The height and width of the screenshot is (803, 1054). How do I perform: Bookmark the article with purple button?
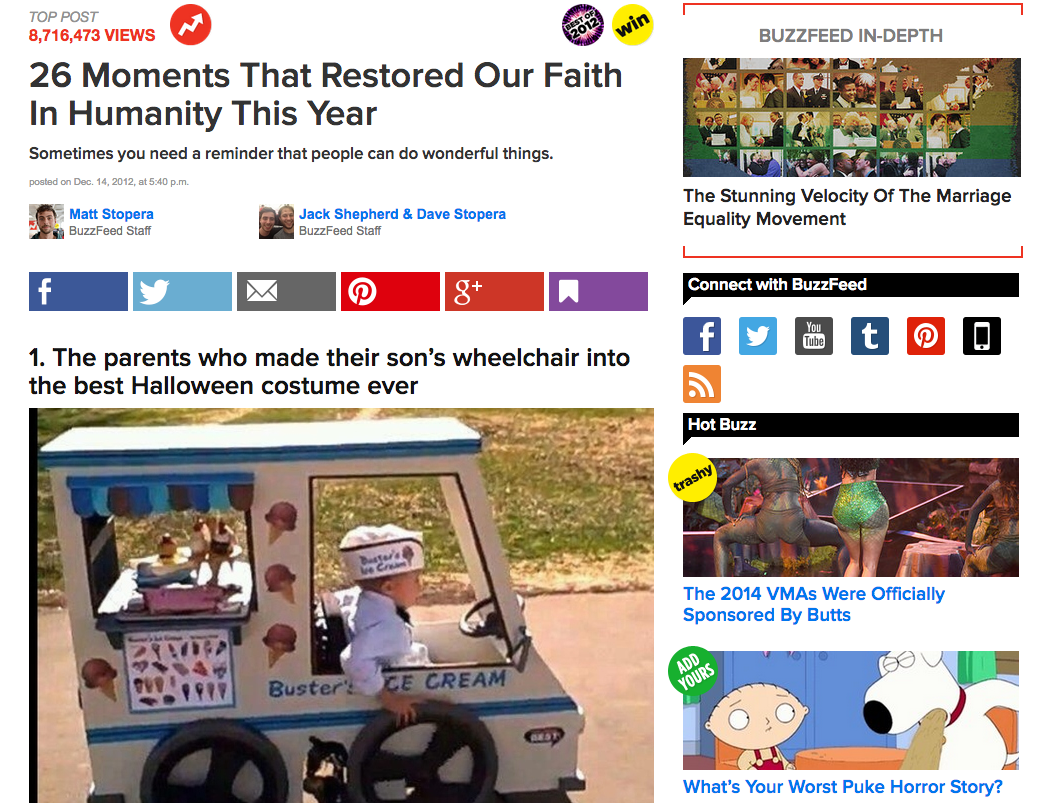(598, 291)
